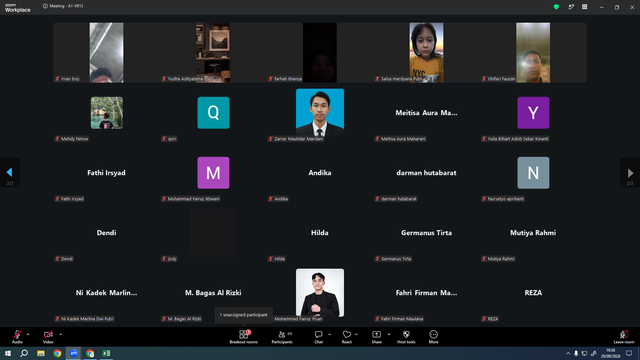Open the first Chrome taskbar icon
640x360 pixels.
tap(57, 353)
